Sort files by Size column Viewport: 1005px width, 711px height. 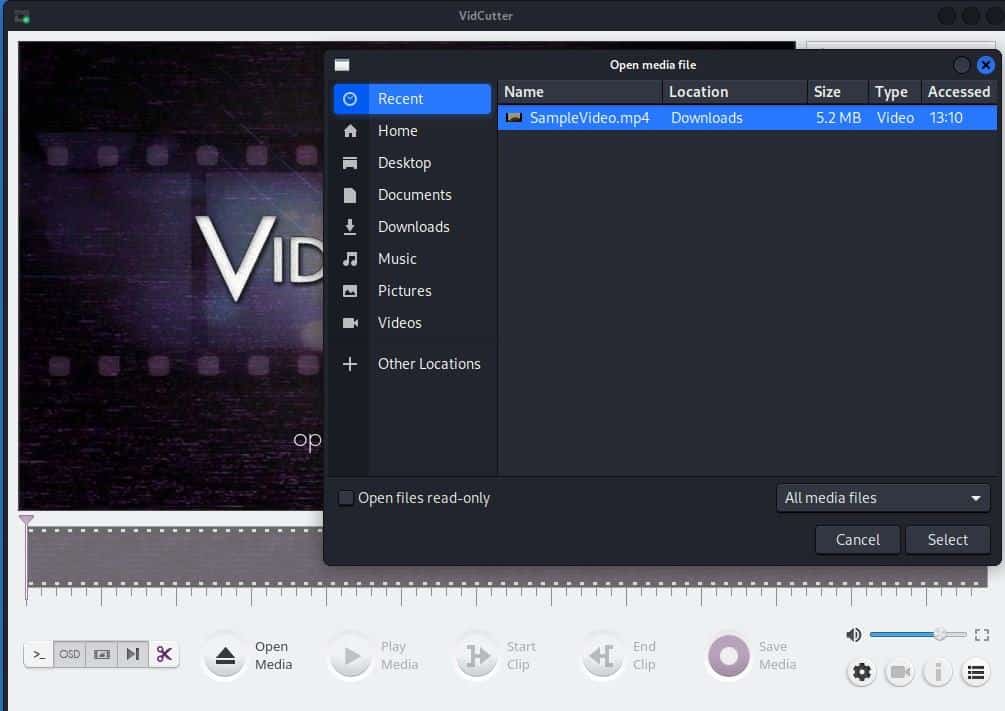838,92
